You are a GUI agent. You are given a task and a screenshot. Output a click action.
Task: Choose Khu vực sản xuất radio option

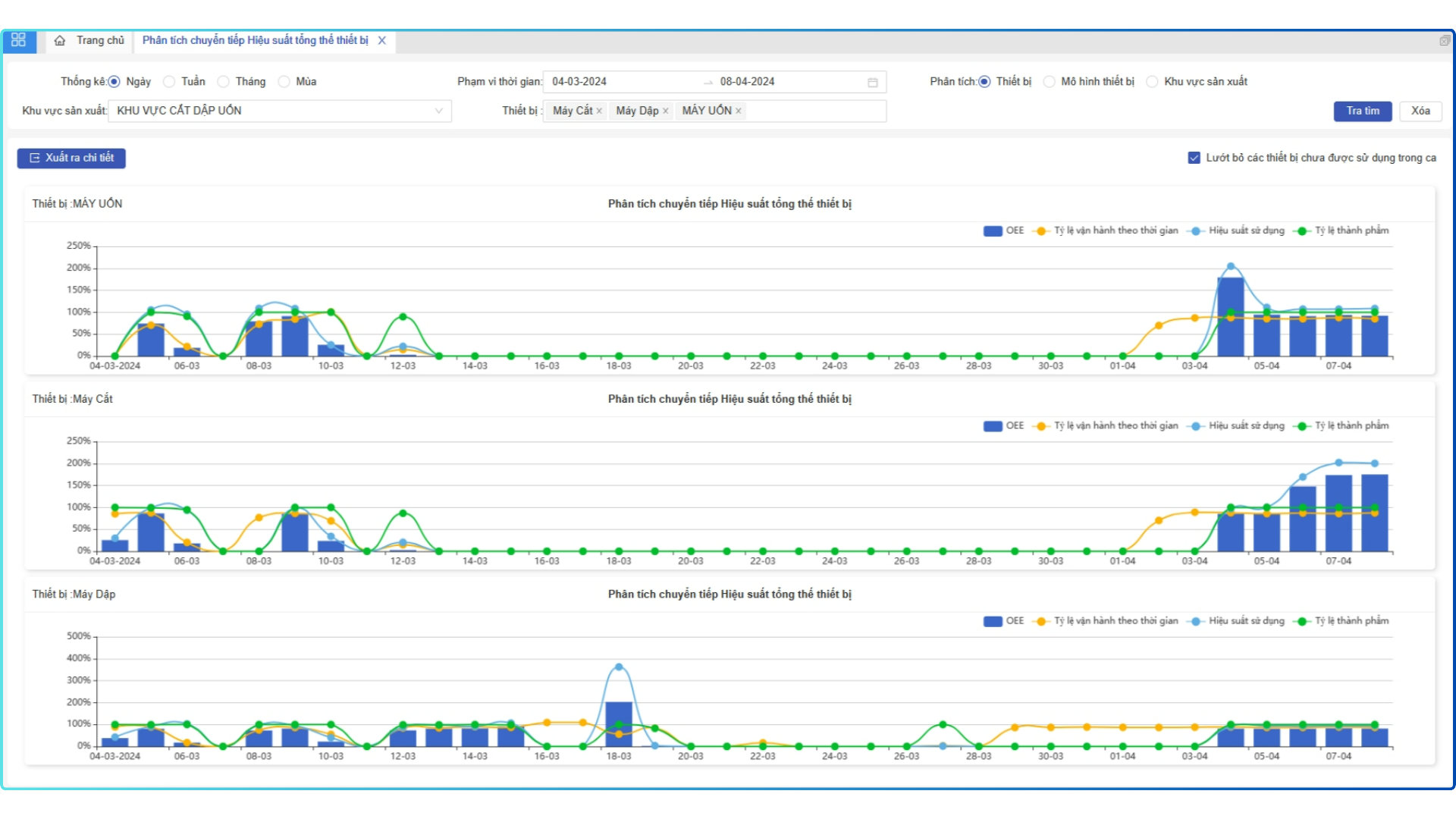coord(1153,82)
